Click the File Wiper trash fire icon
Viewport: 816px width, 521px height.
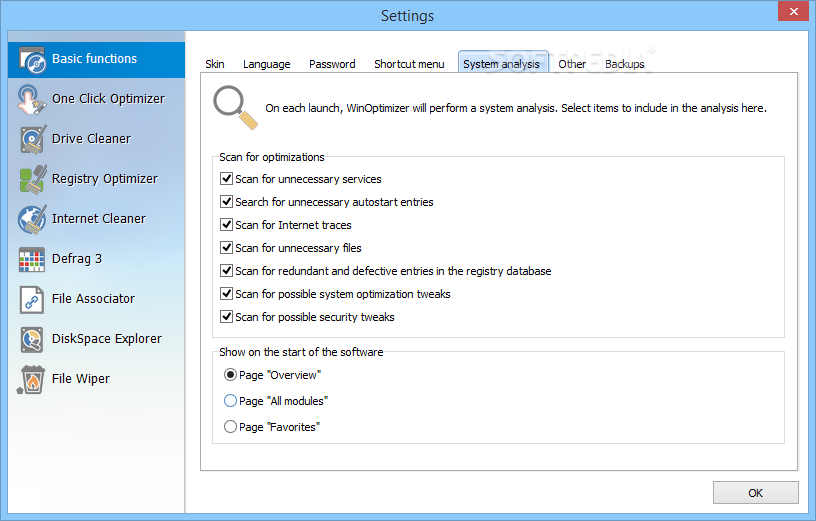[31, 379]
